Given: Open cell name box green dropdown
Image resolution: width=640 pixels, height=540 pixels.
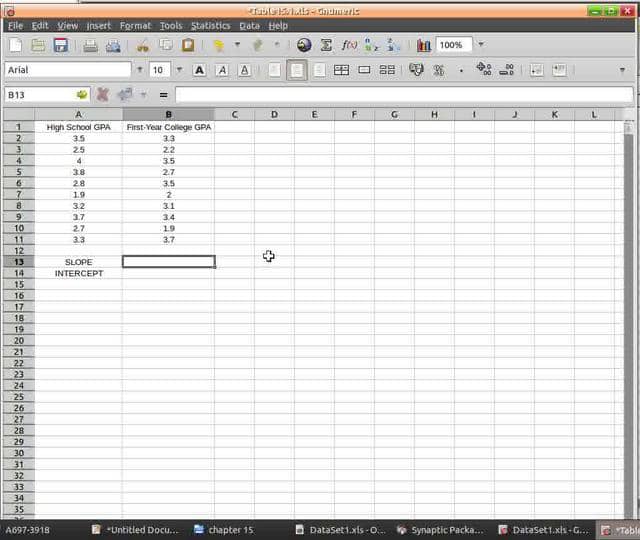Looking at the screenshot, I should (82, 95).
